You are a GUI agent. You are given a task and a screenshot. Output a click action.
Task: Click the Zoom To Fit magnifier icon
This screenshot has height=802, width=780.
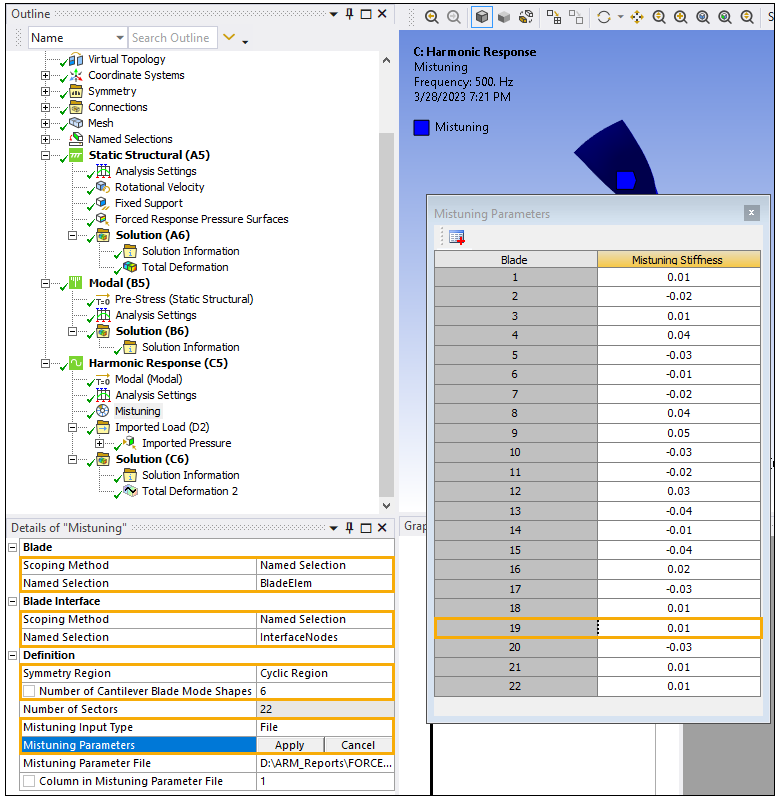click(x=703, y=17)
